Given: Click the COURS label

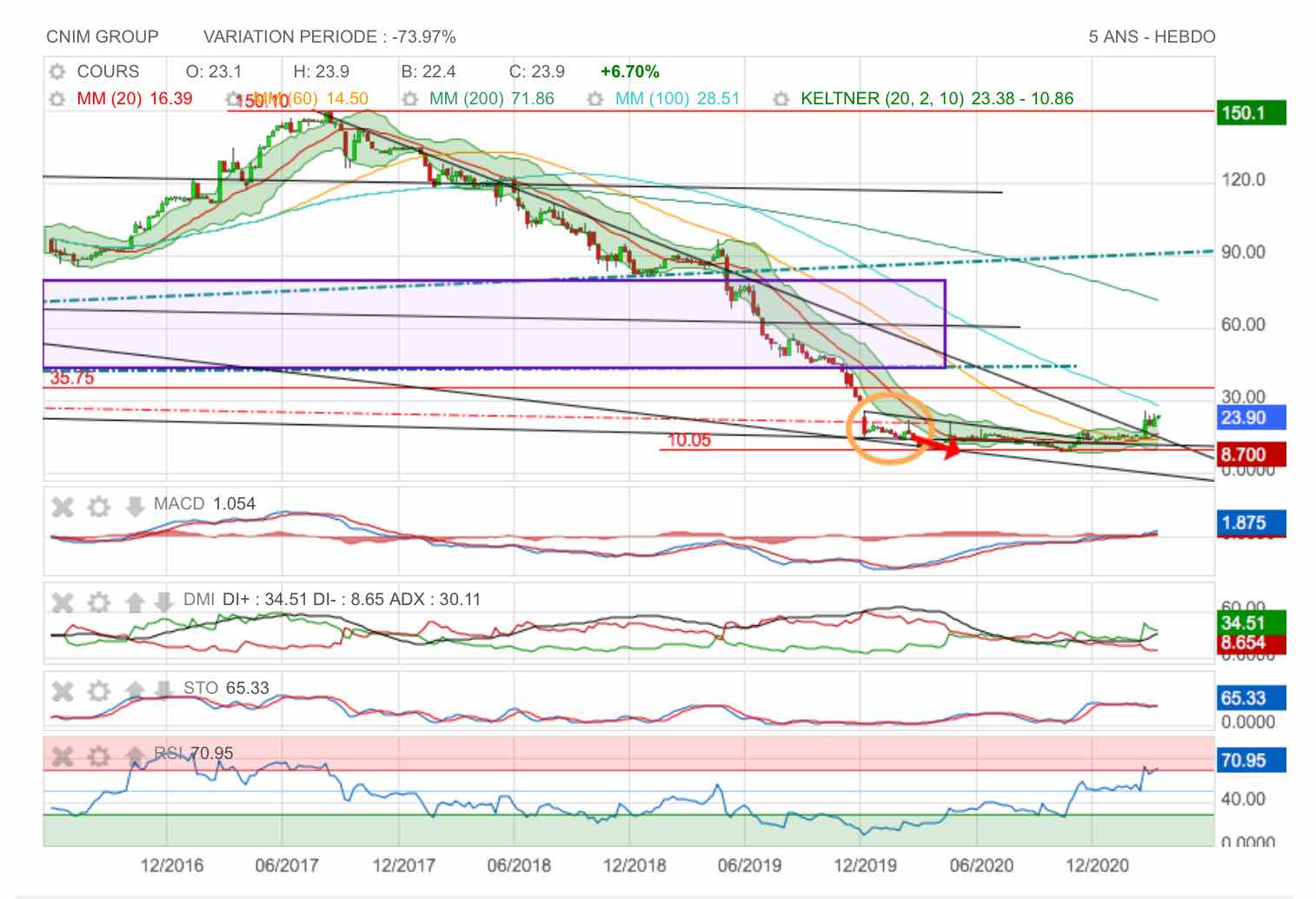Looking at the screenshot, I should point(108,71).
